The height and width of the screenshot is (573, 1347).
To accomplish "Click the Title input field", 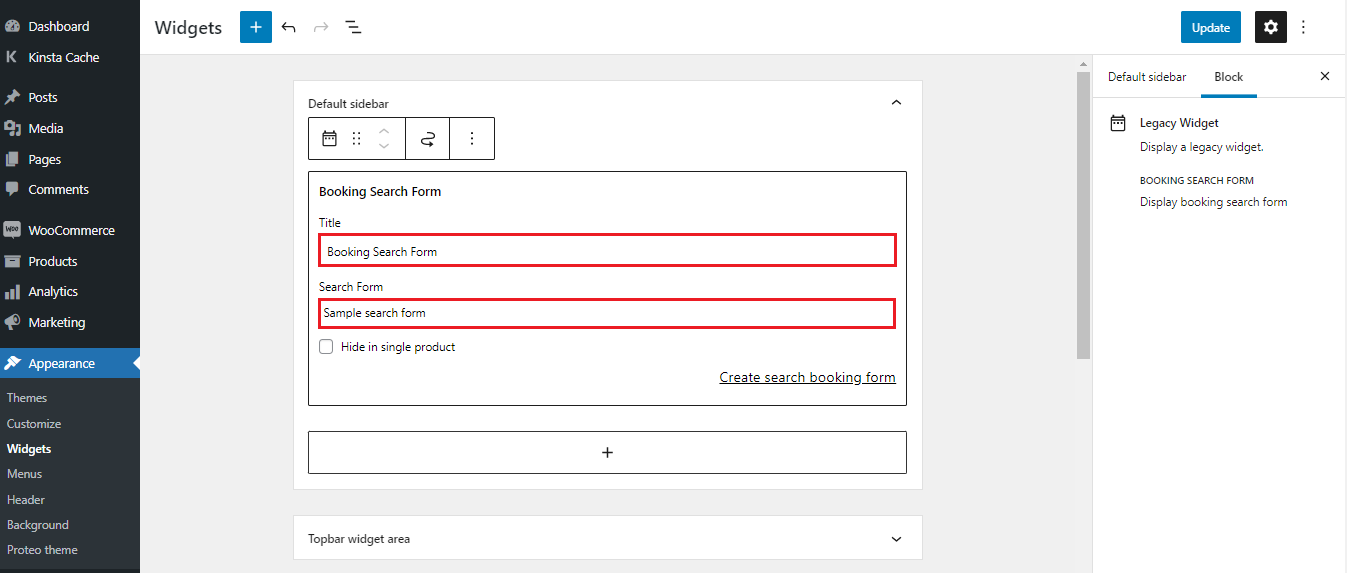I will coord(606,251).
